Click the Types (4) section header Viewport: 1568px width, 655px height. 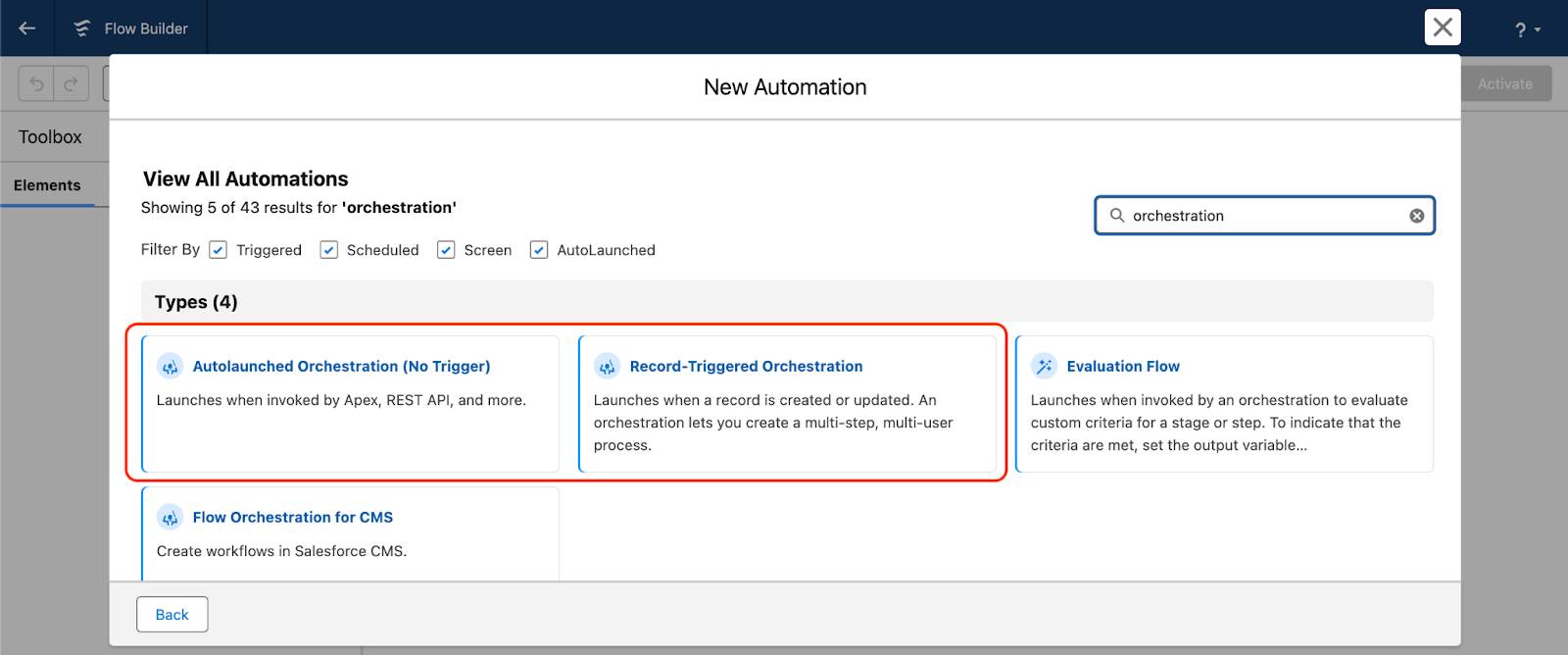(x=787, y=302)
